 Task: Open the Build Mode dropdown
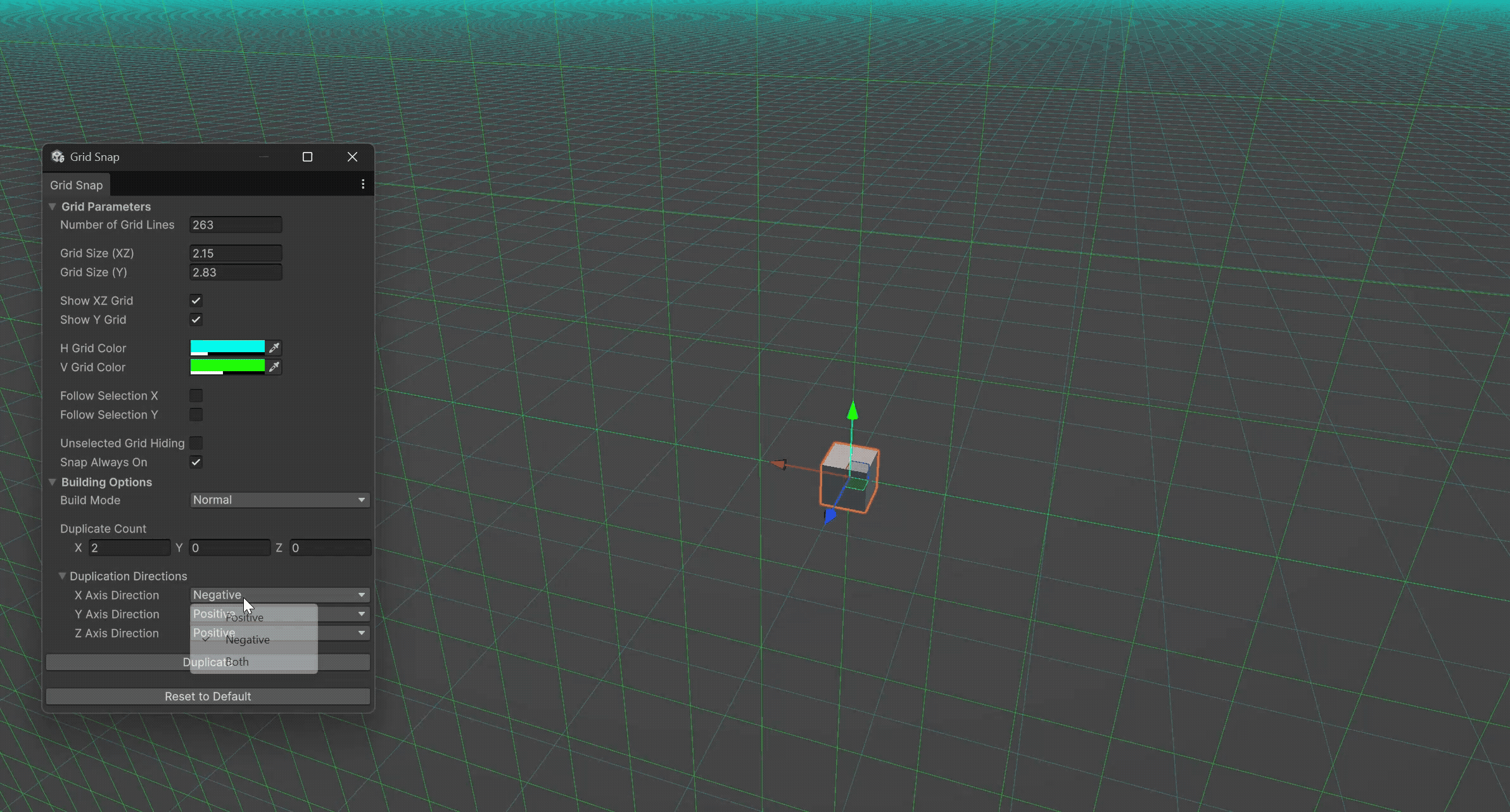(x=279, y=500)
